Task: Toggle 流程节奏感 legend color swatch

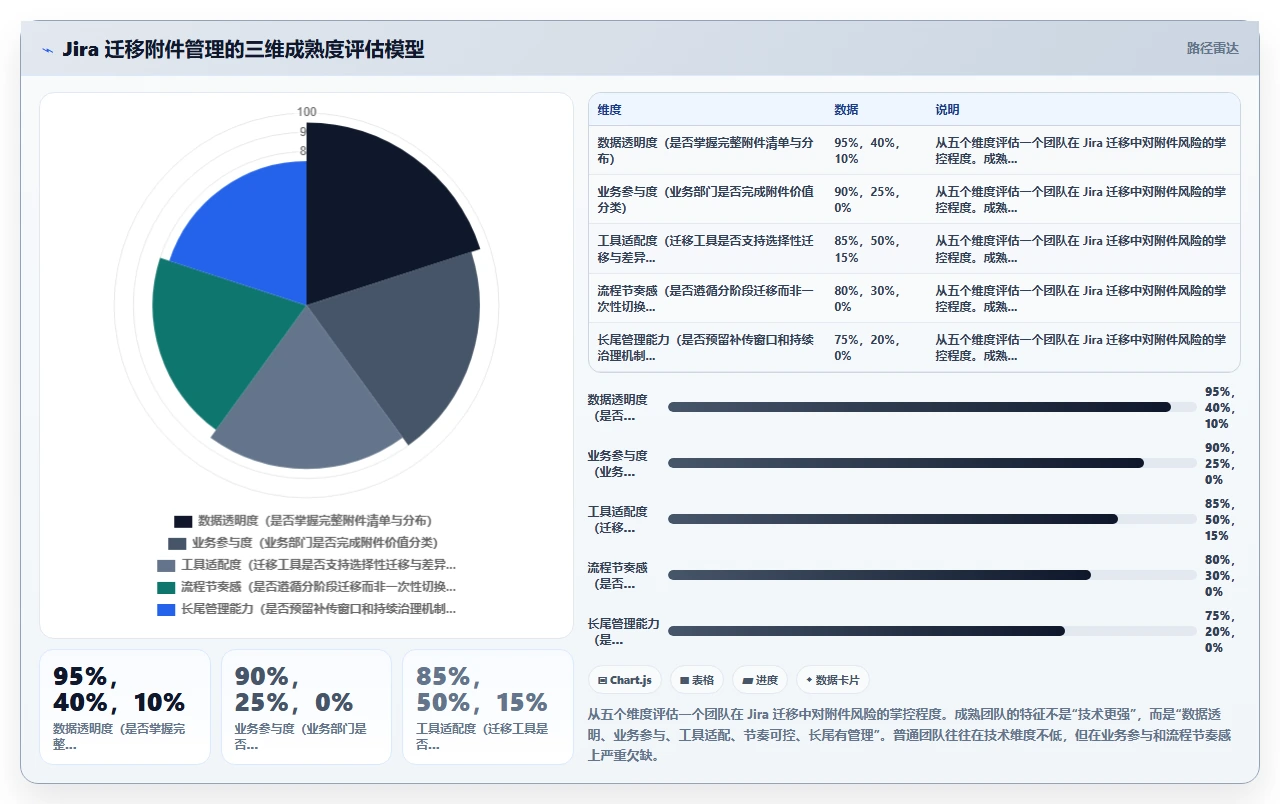Action: click(166, 587)
